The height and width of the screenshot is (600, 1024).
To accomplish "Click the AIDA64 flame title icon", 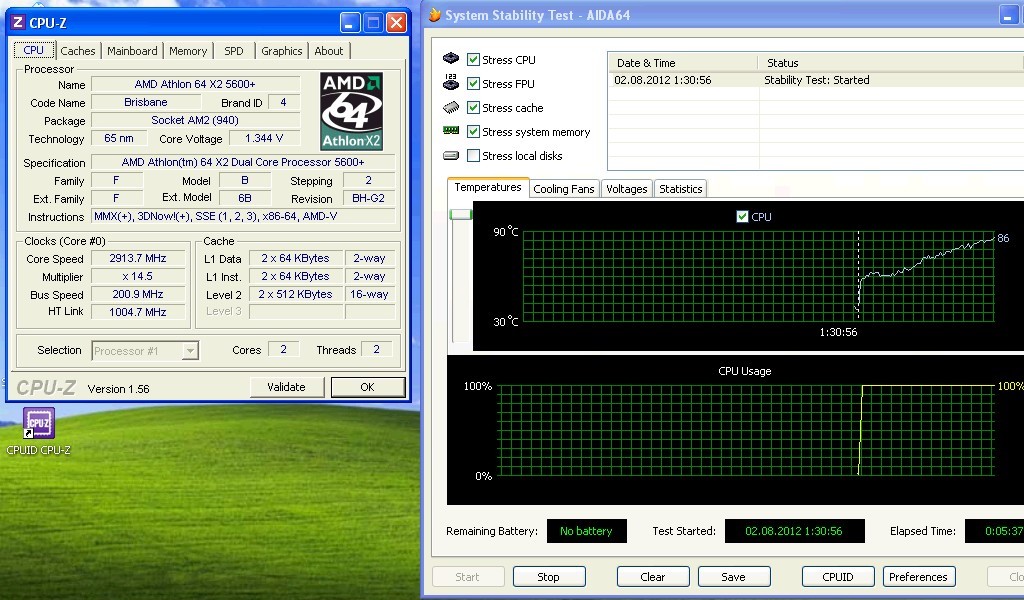I will coord(434,15).
